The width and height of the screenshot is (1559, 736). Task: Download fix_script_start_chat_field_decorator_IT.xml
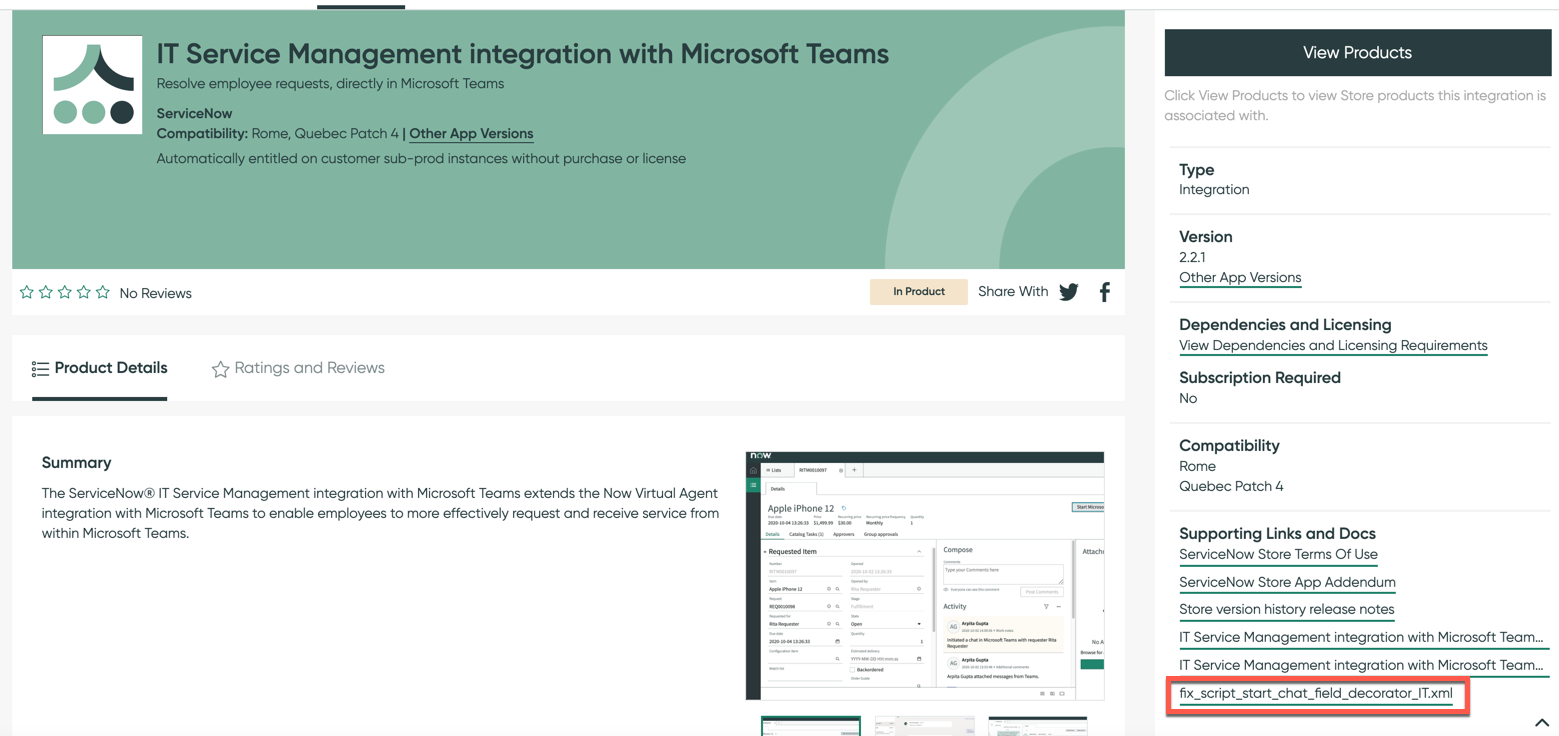click(x=1316, y=693)
